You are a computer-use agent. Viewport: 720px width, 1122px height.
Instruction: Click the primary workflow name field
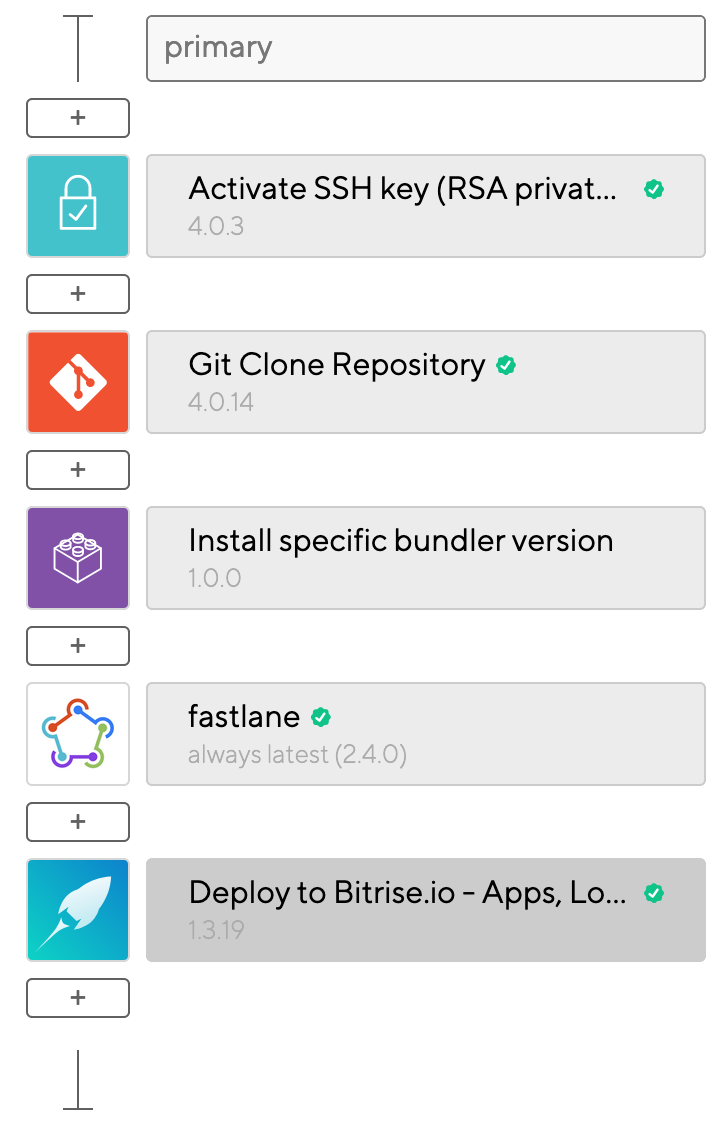pyautogui.click(x=426, y=49)
